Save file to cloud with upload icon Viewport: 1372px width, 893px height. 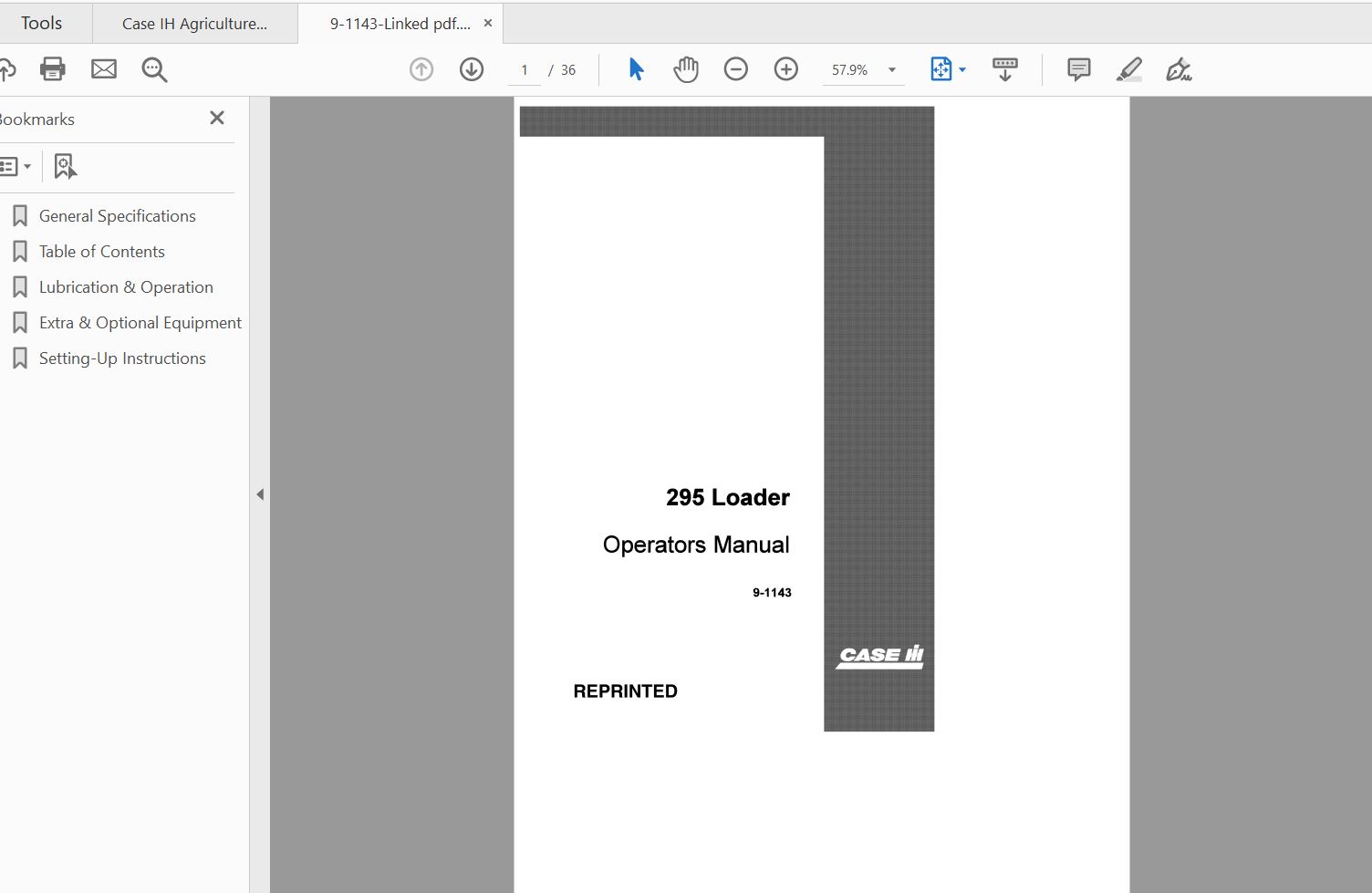(x=9, y=68)
